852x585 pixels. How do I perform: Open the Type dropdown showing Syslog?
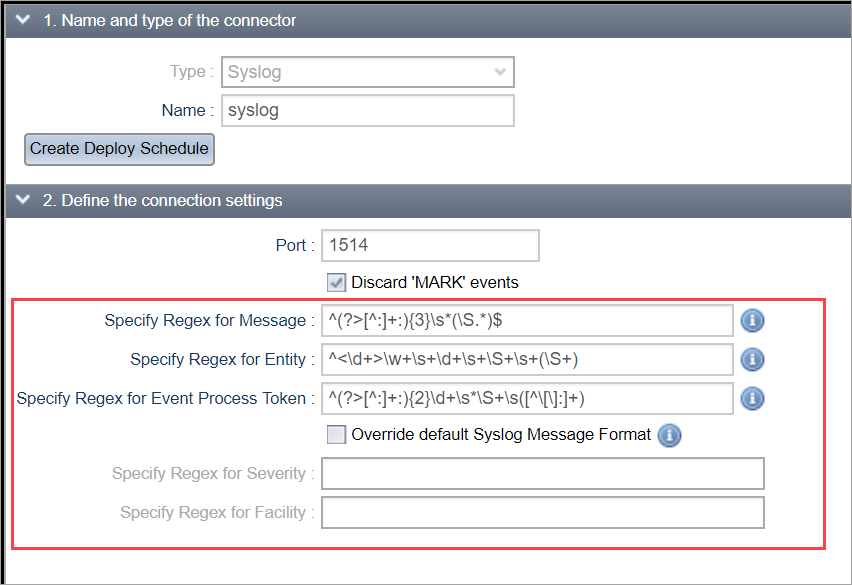(x=367, y=72)
